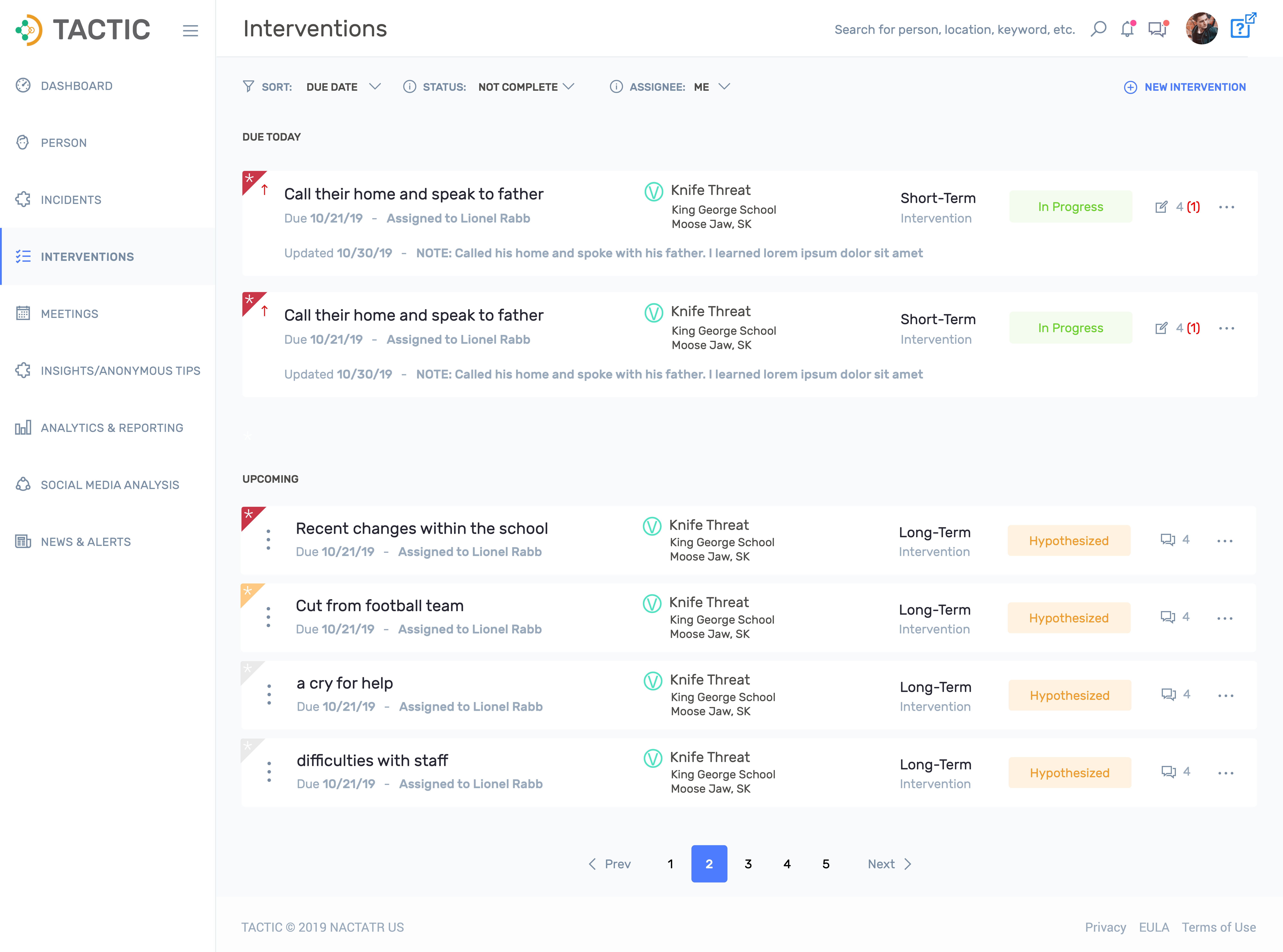This screenshot has width=1283, height=952.
Task: Click drag handle dots for difficulties with staff
Action: (269, 772)
